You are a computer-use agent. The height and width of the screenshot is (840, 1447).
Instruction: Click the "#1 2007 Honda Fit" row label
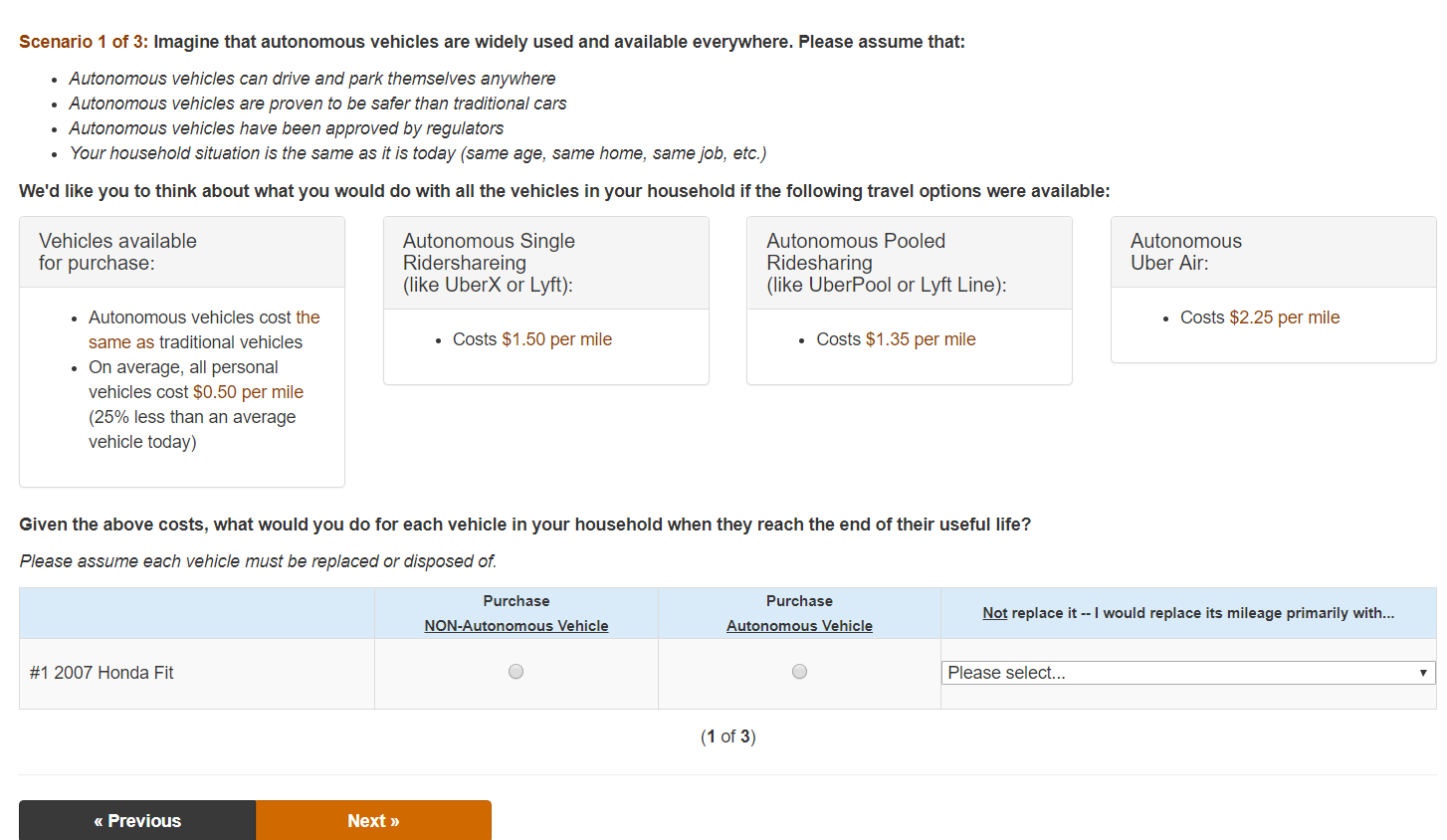coord(102,673)
